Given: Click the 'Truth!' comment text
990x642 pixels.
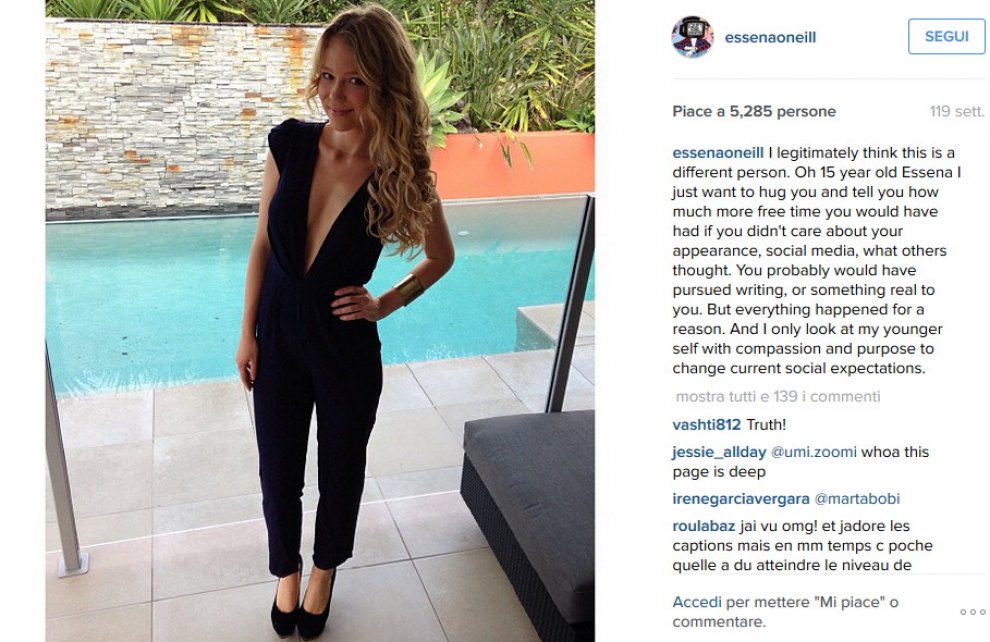Looking at the screenshot, I should click(x=766, y=425).
